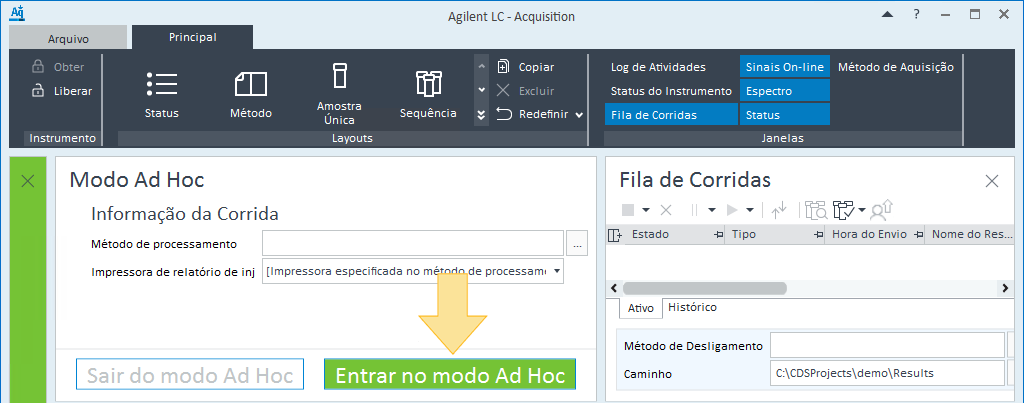Toggle the Espectro window
The height and width of the screenshot is (403, 1024).
point(785,91)
